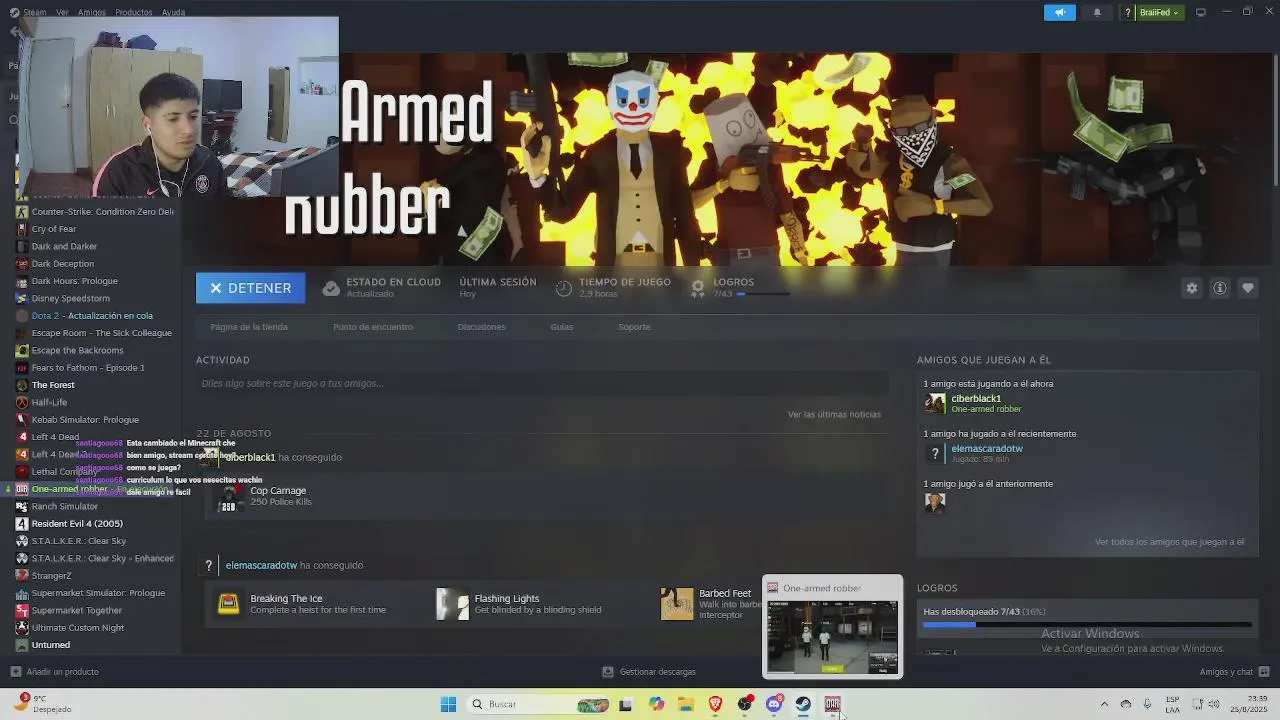Click Tiempo de juego clock icon
The width and height of the screenshot is (1280, 720).
pos(564,288)
